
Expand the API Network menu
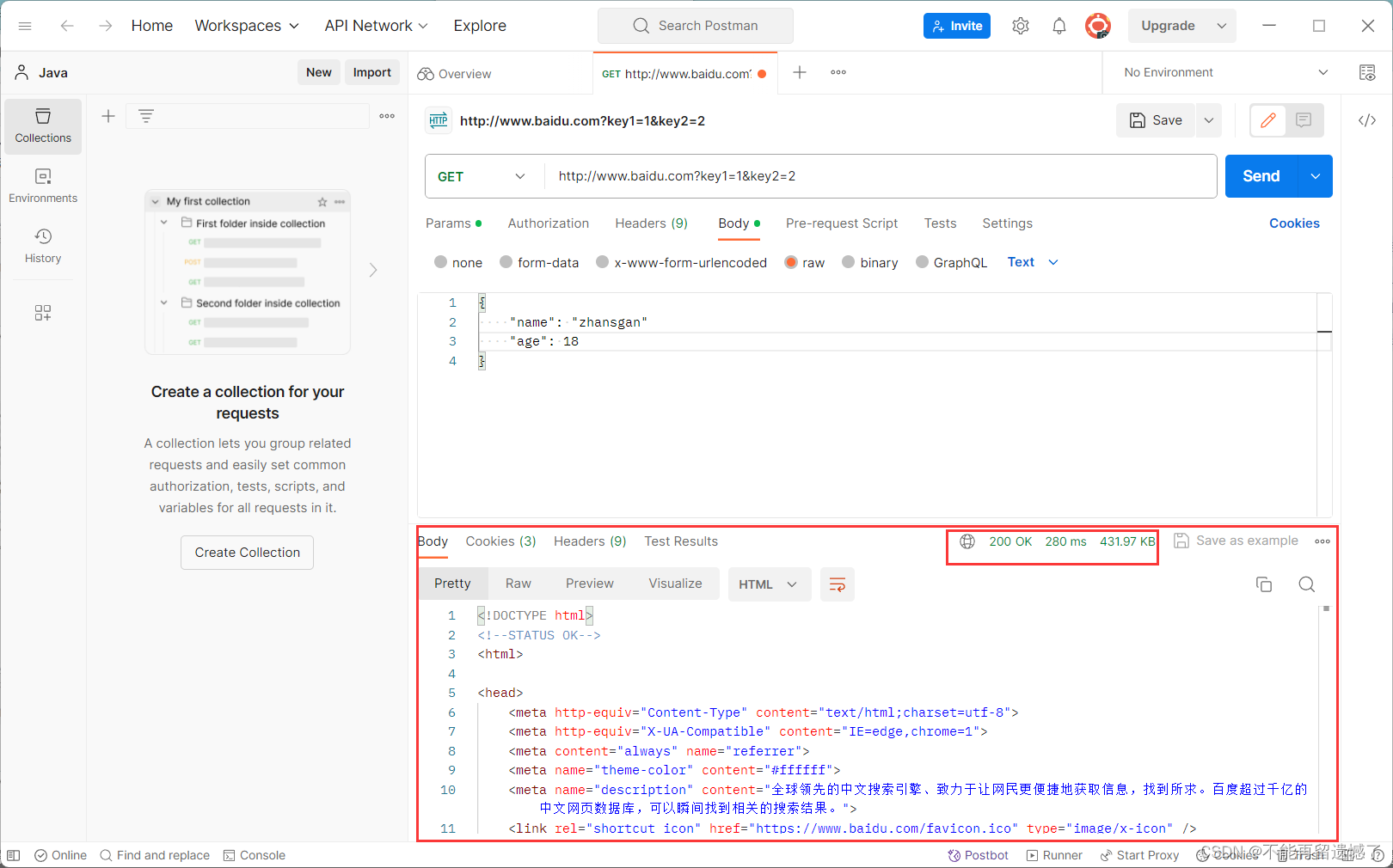(377, 26)
